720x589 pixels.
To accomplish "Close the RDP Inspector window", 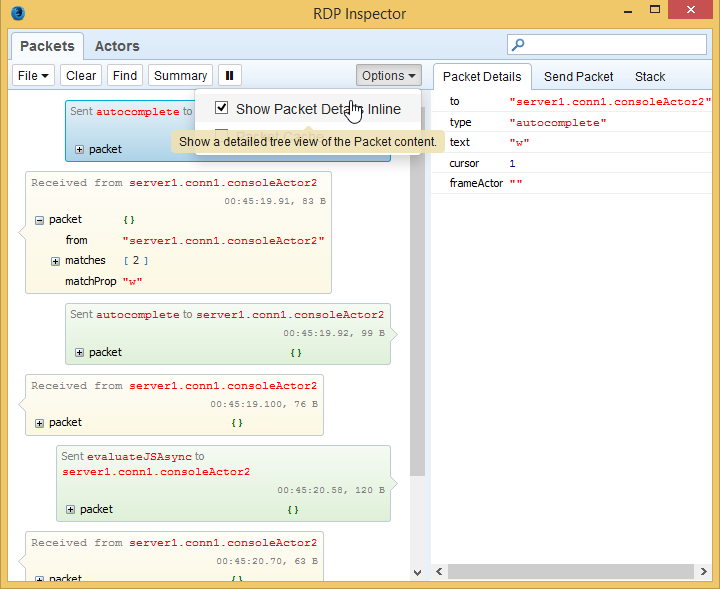I will point(691,9).
